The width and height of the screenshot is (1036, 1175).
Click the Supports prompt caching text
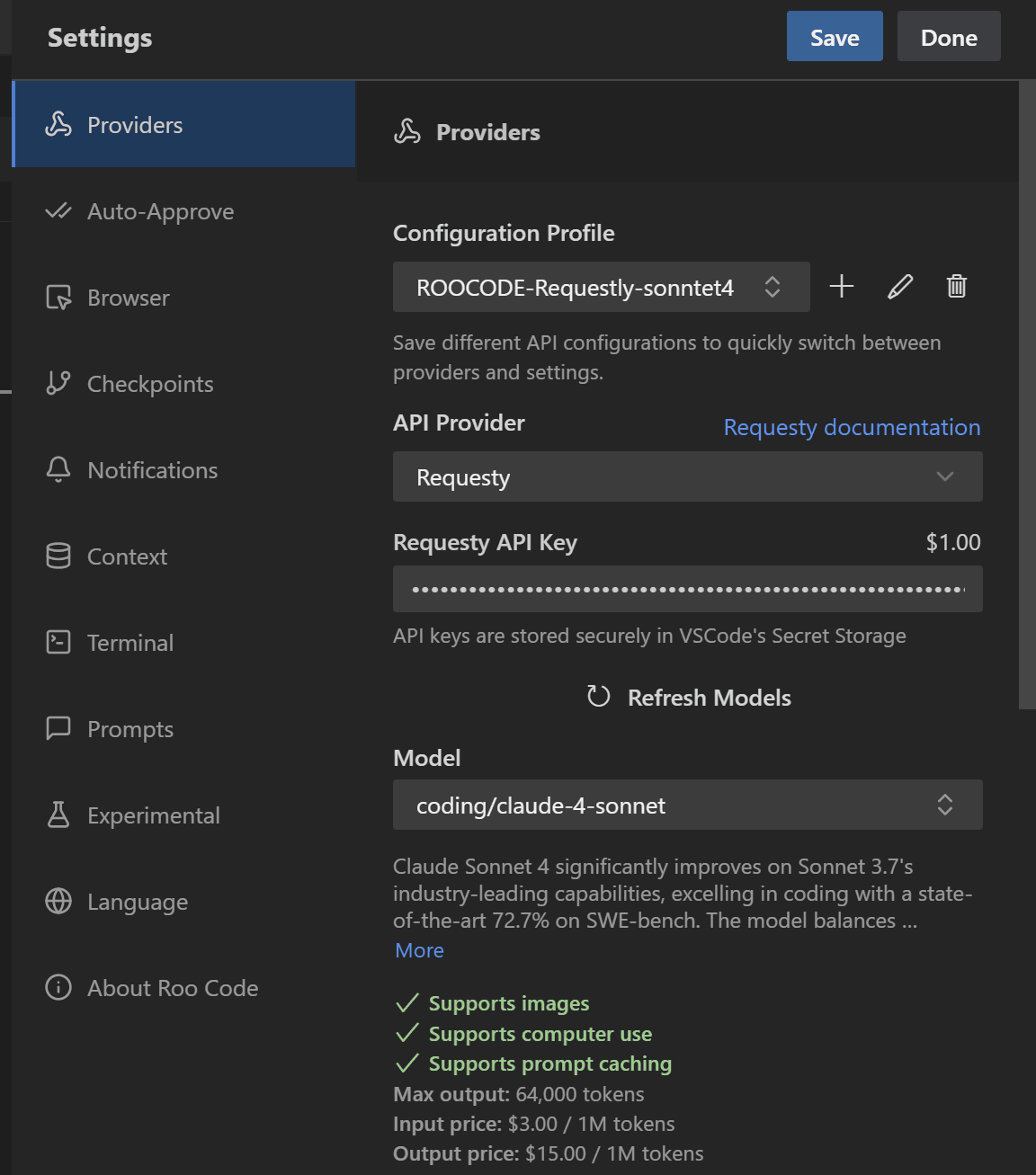pos(550,1064)
